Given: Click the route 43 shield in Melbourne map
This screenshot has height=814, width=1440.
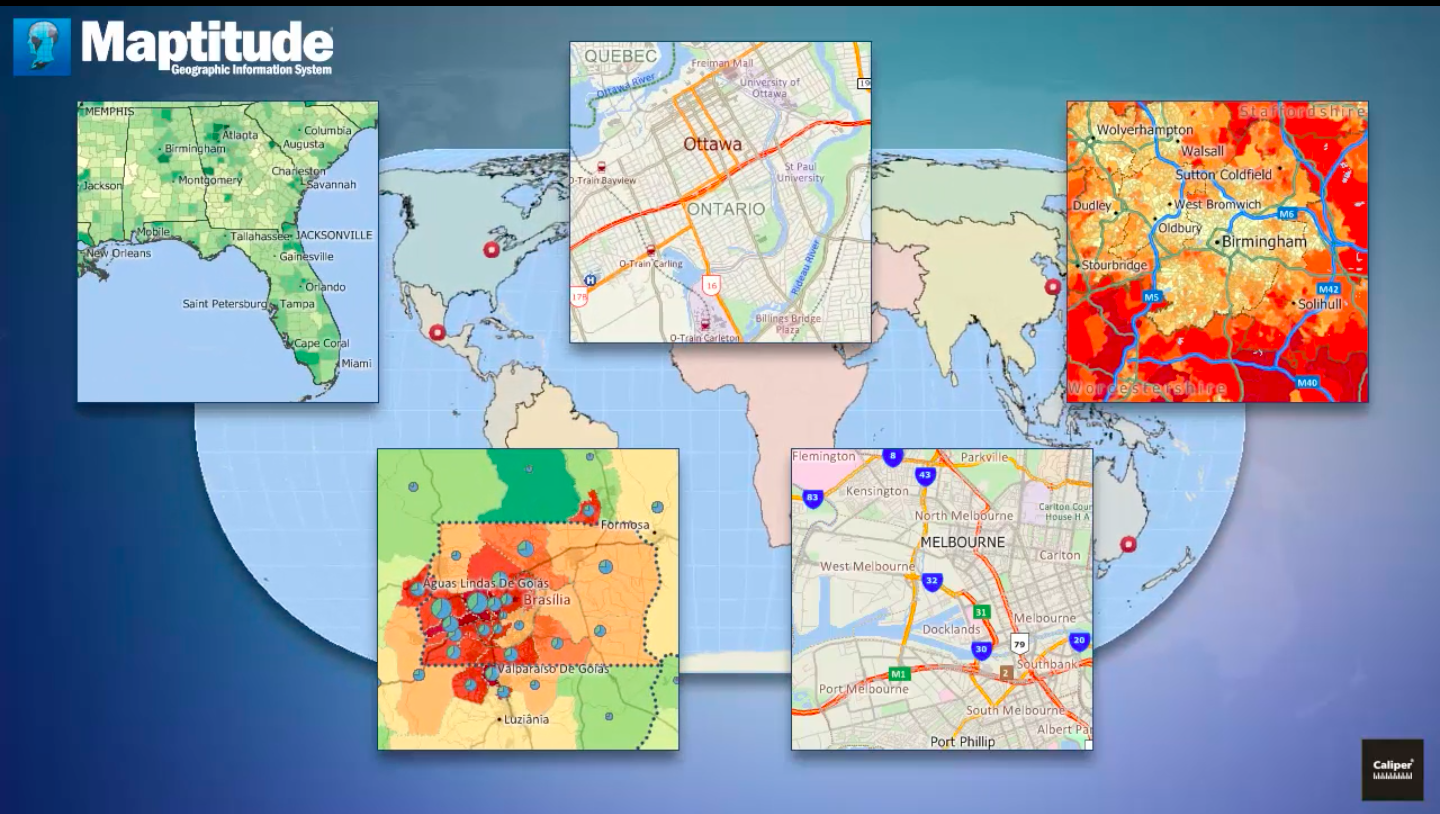Looking at the screenshot, I should click(925, 475).
